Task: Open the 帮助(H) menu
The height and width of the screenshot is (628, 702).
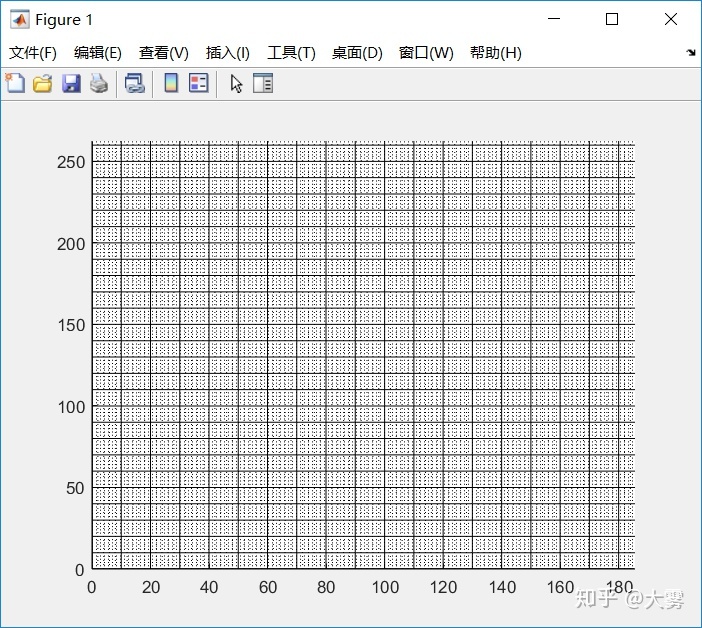Action: pyautogui.click(x=496, y=53)
